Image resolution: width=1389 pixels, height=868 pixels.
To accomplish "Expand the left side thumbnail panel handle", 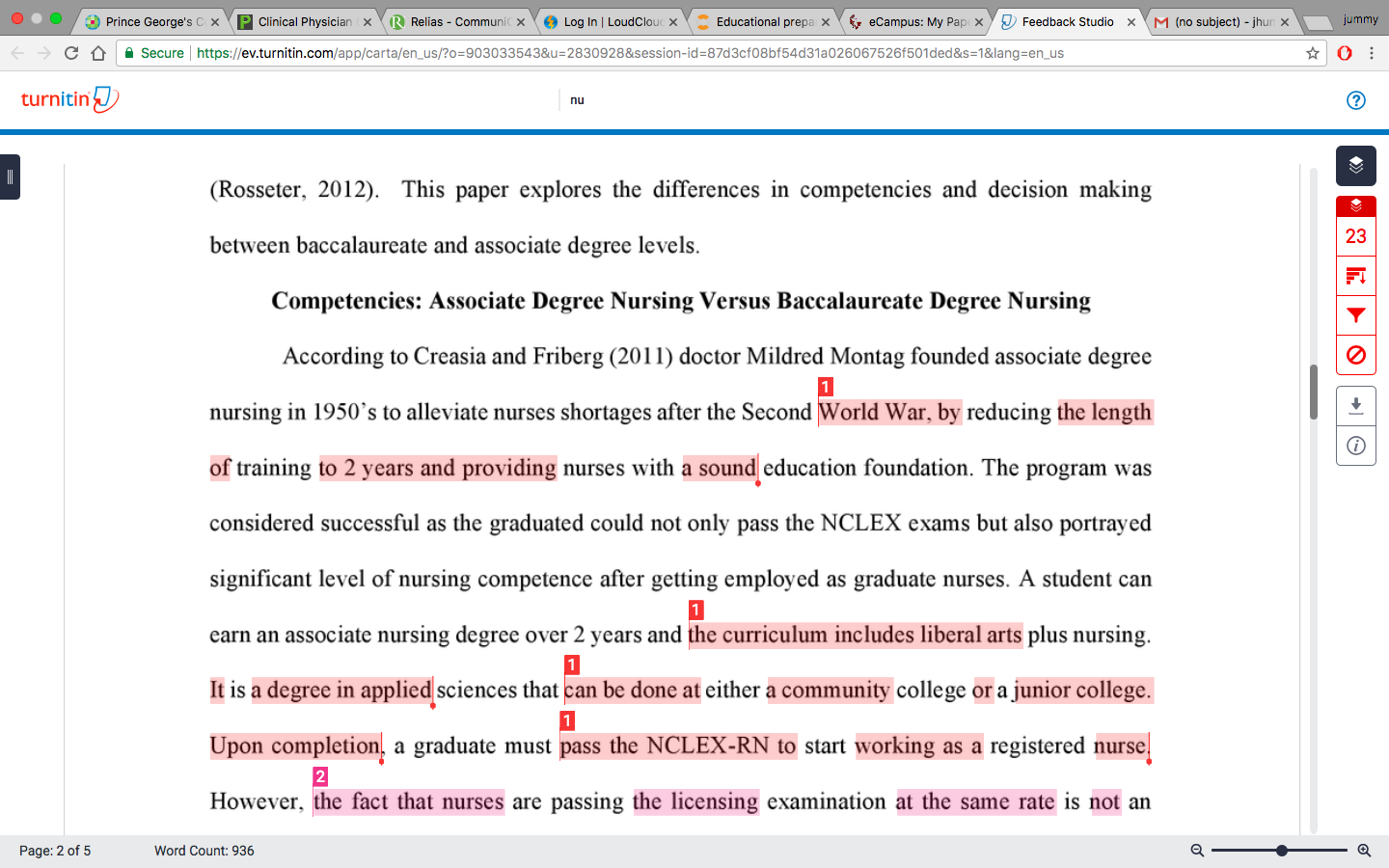I will 10,176.
